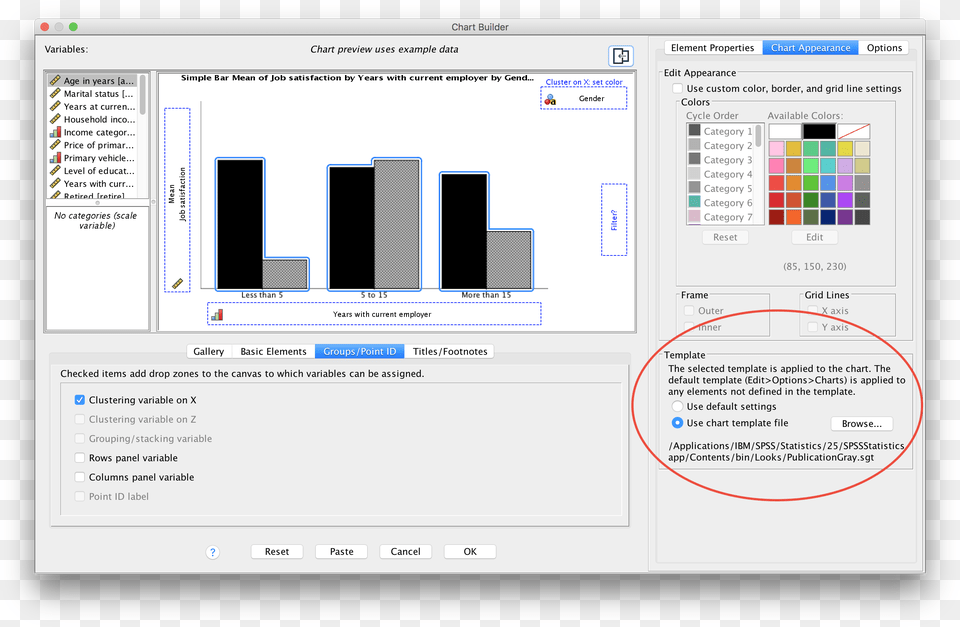Open help with the question mark icon
Screen dimensions: 960x627
[212, 552]
